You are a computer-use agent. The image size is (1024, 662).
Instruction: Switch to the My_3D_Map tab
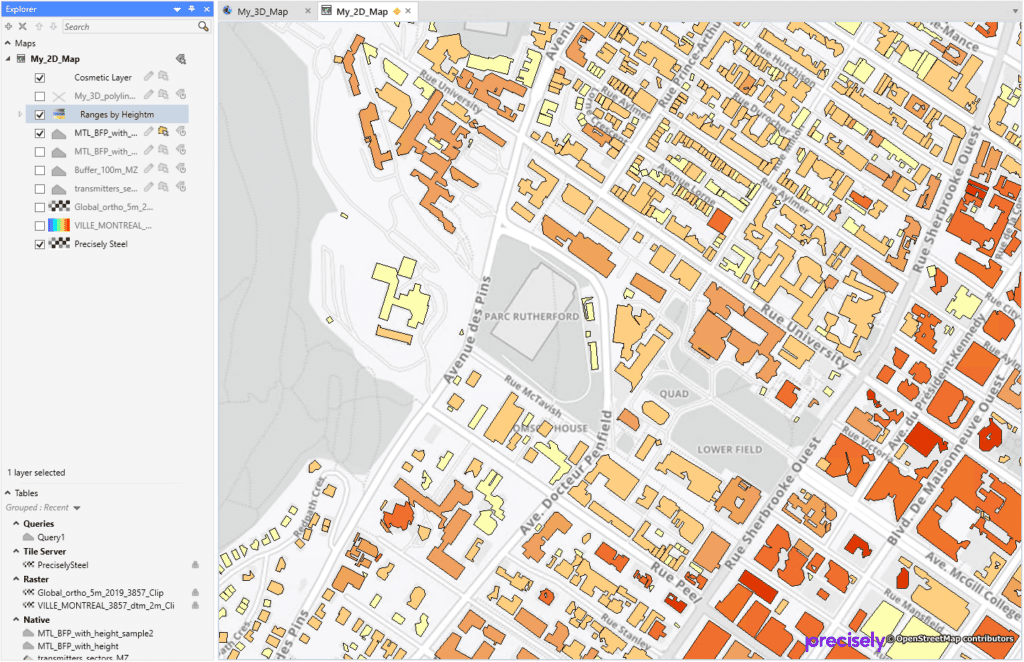click(262, 10)
